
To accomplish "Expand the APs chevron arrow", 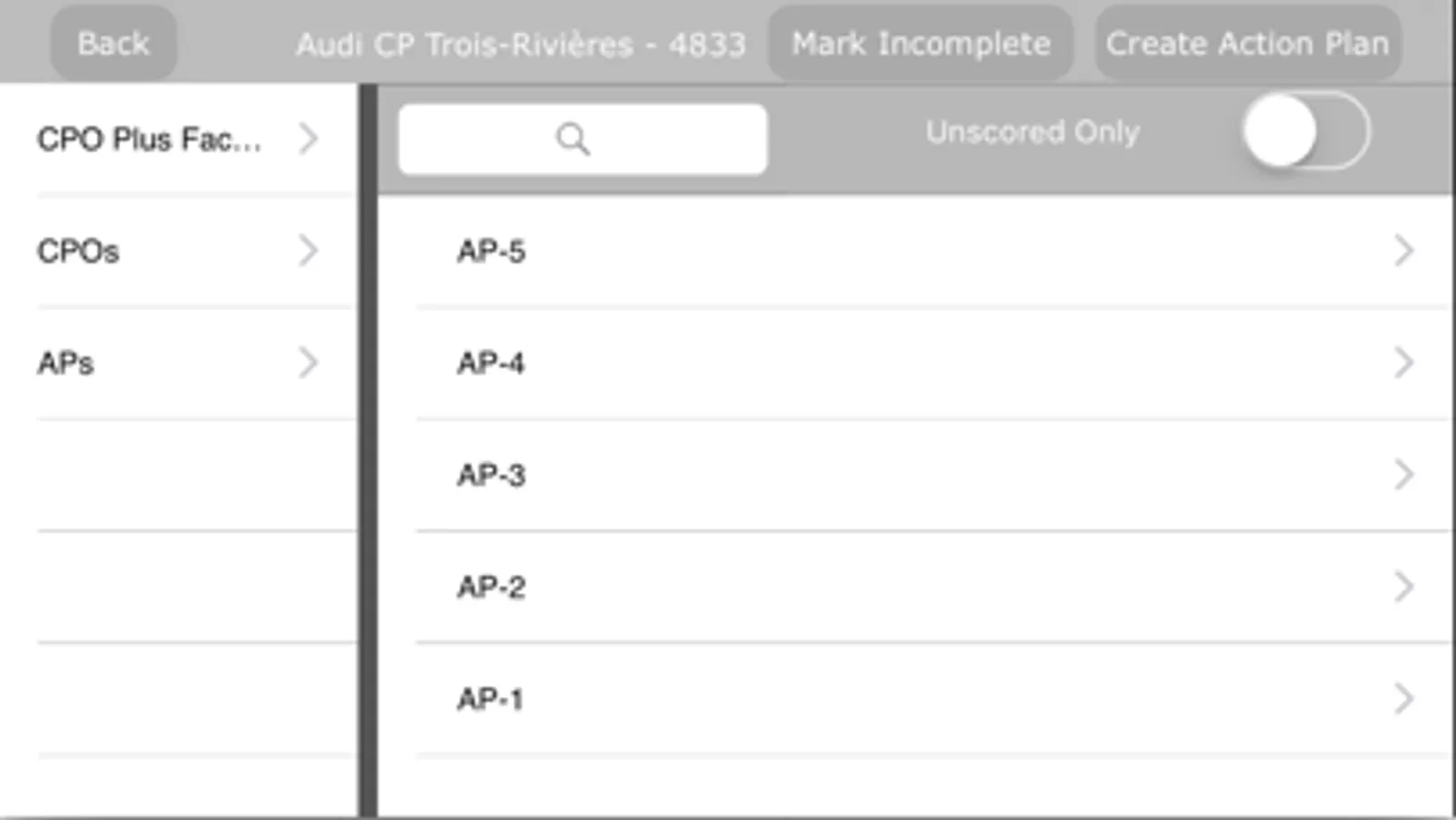I will point(309,363).
